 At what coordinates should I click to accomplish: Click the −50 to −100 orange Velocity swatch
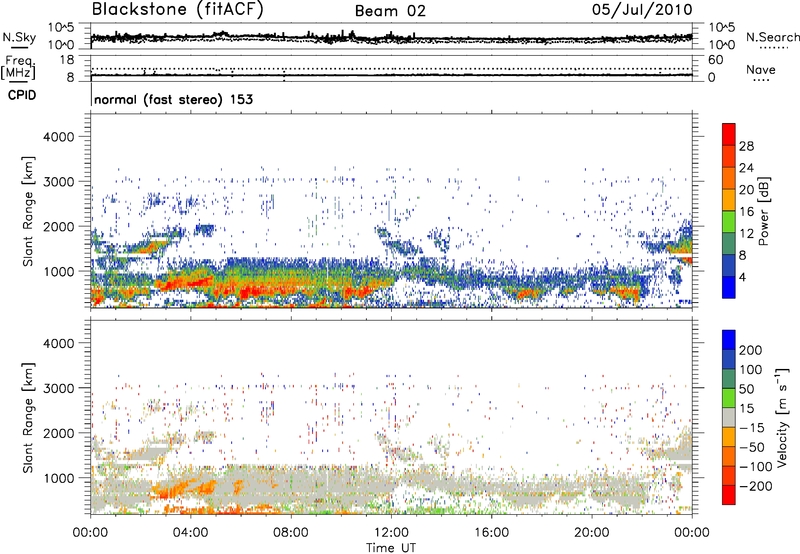pos(729,456)
